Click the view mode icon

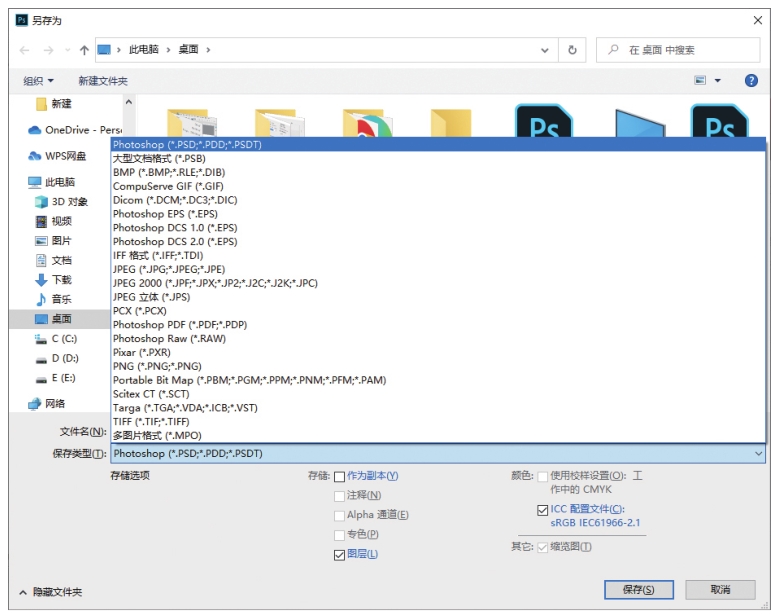pos(700,80)
